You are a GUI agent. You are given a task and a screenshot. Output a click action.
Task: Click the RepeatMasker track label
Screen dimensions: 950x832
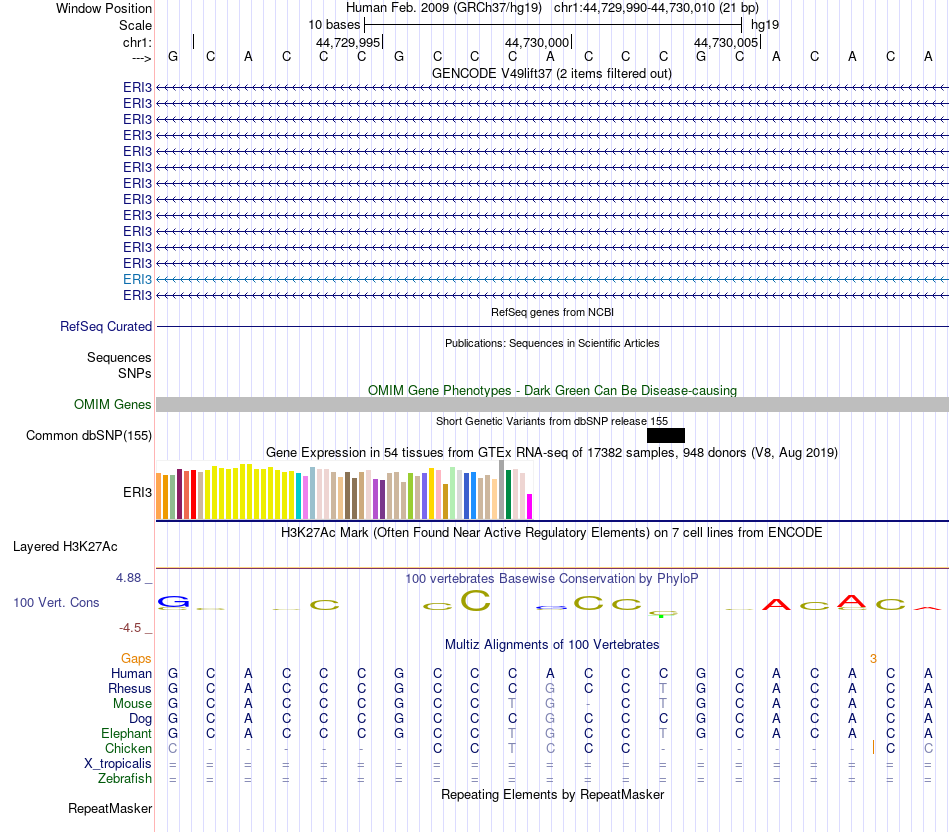[x=110, y=809]
